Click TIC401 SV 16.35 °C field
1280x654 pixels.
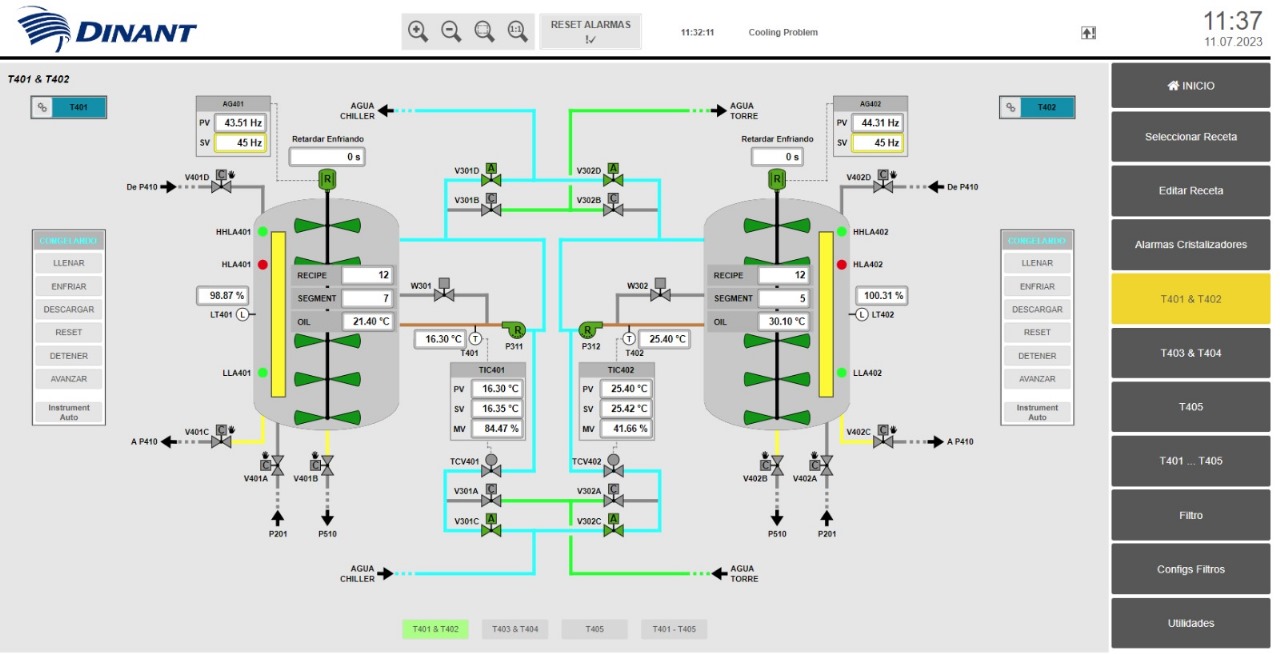pyautogui.click(x=497, y=408)
